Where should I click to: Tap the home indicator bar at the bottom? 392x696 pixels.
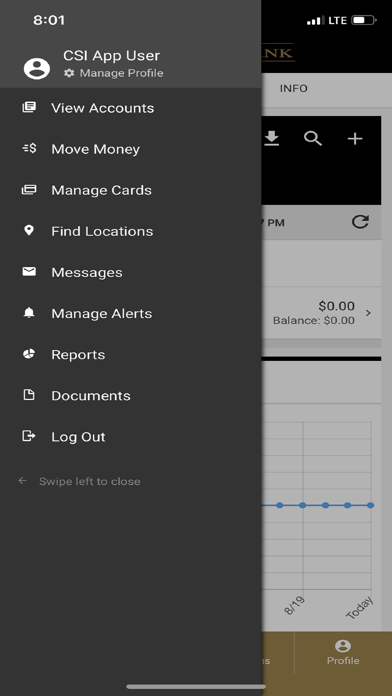point(196,687)
